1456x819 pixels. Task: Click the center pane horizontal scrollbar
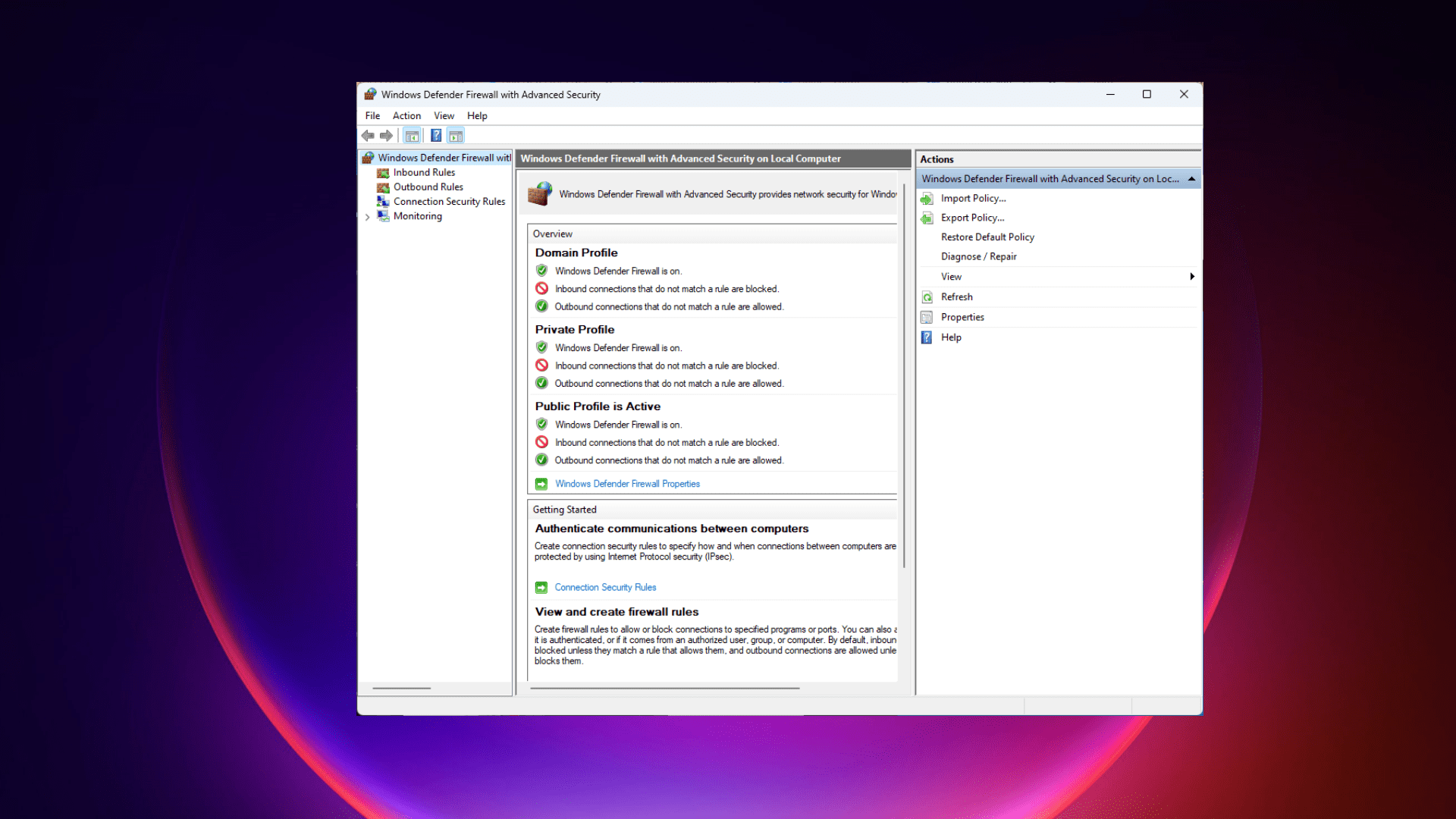(x=665, y=689)
